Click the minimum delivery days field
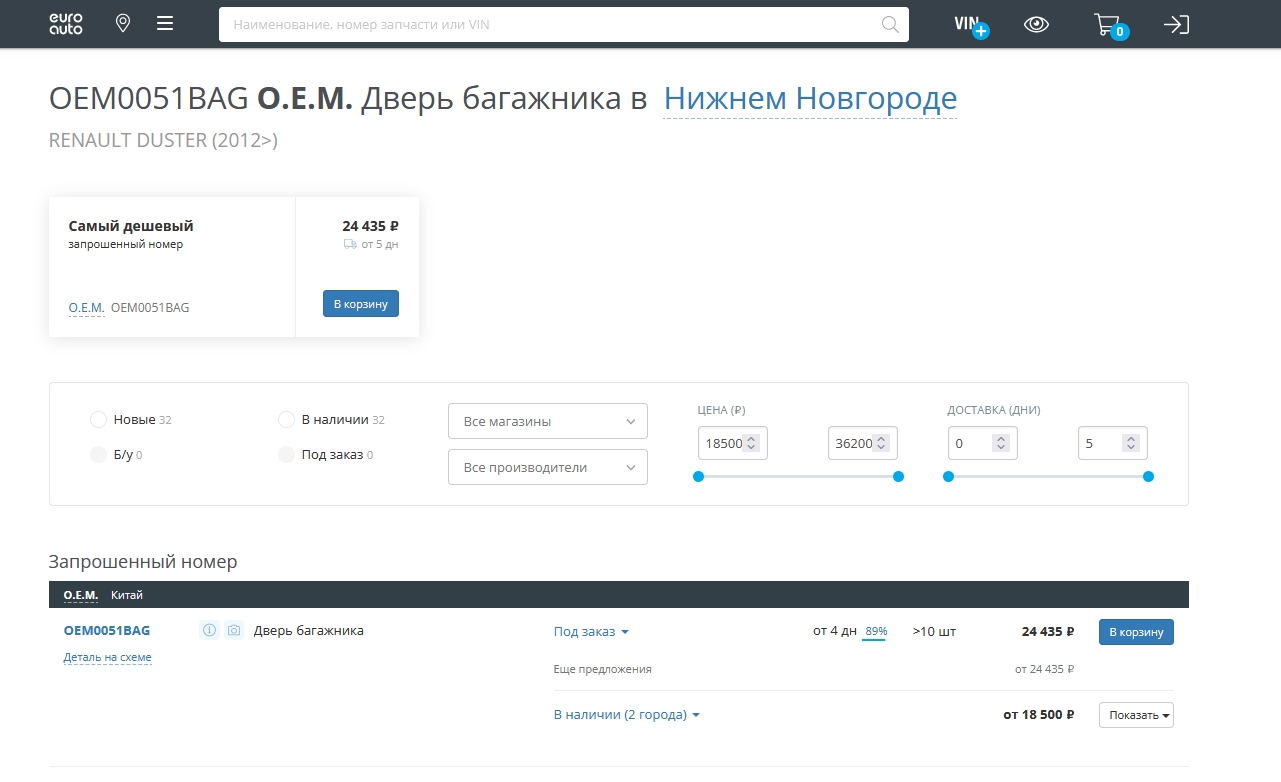This screenshot has width=1281, height=782. [x=983, y=443]
